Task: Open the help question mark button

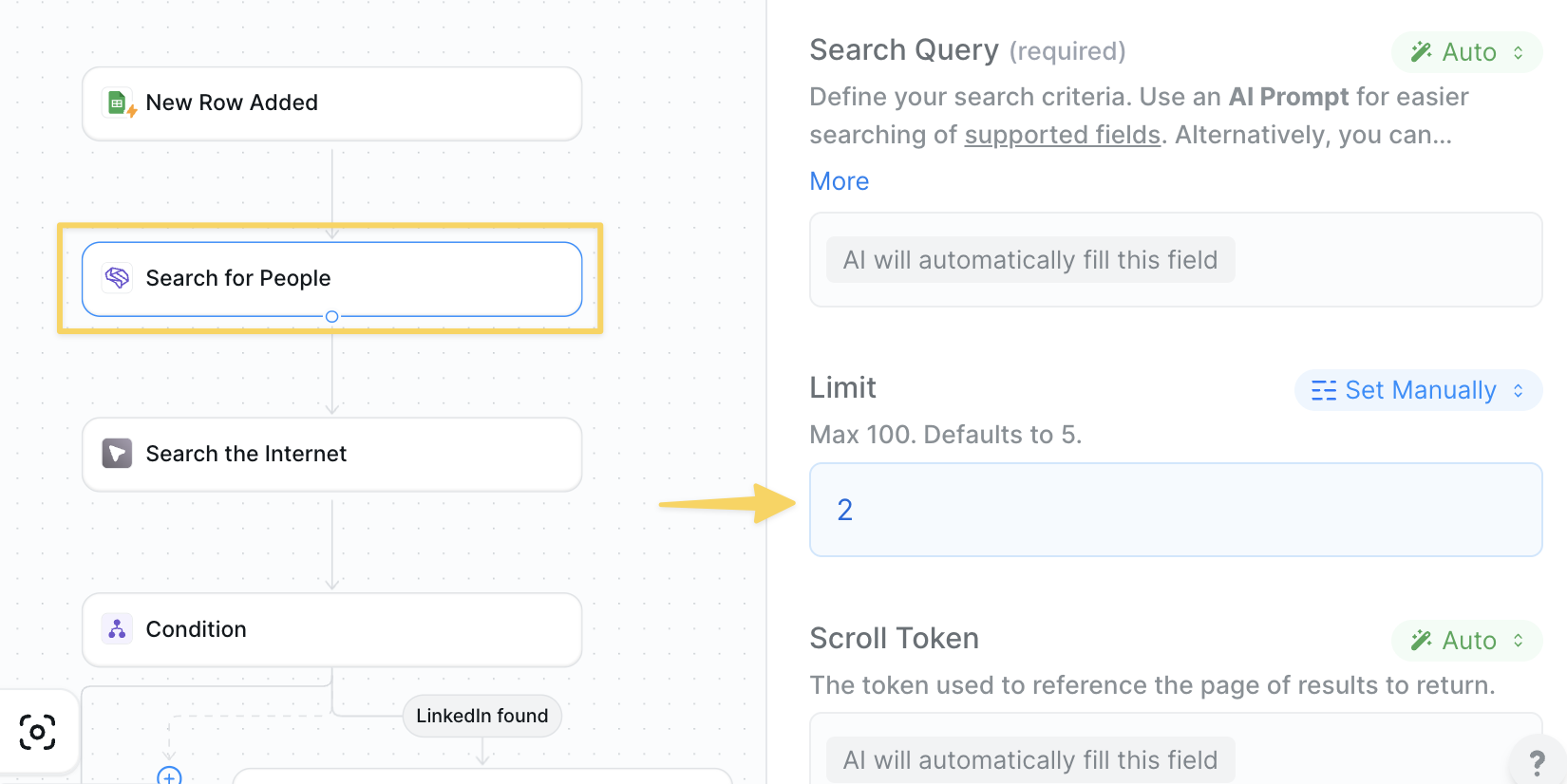Action: tap(1537, 761)
